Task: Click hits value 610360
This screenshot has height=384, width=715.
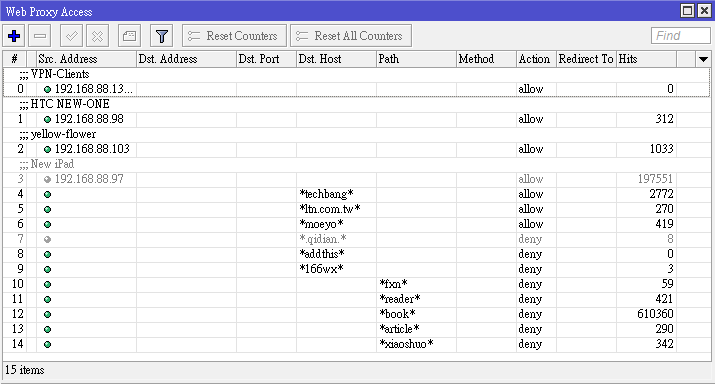Action: click(655, 315)
